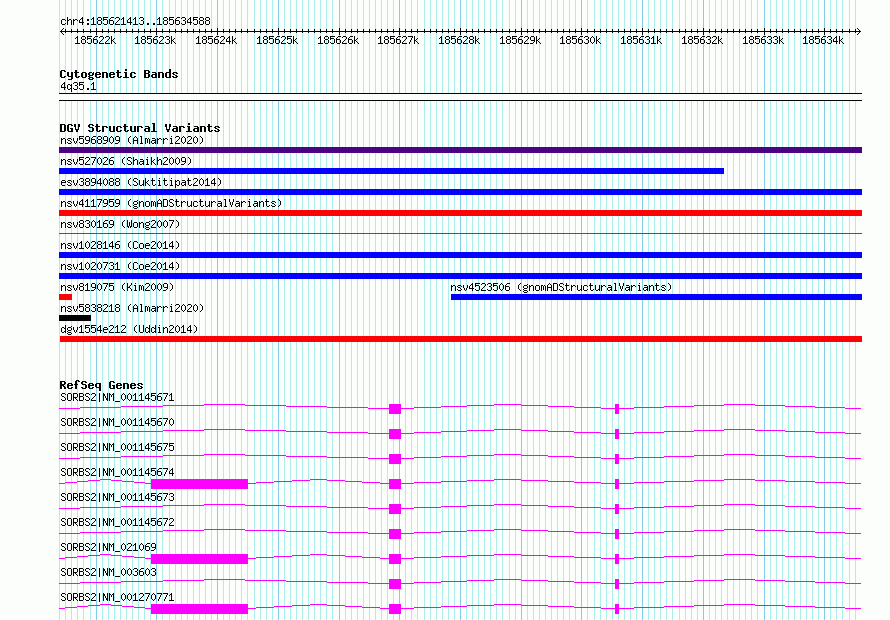Open transcript SORBS2|NM_001145673
The image size is (890, 620).
point(117,497)
